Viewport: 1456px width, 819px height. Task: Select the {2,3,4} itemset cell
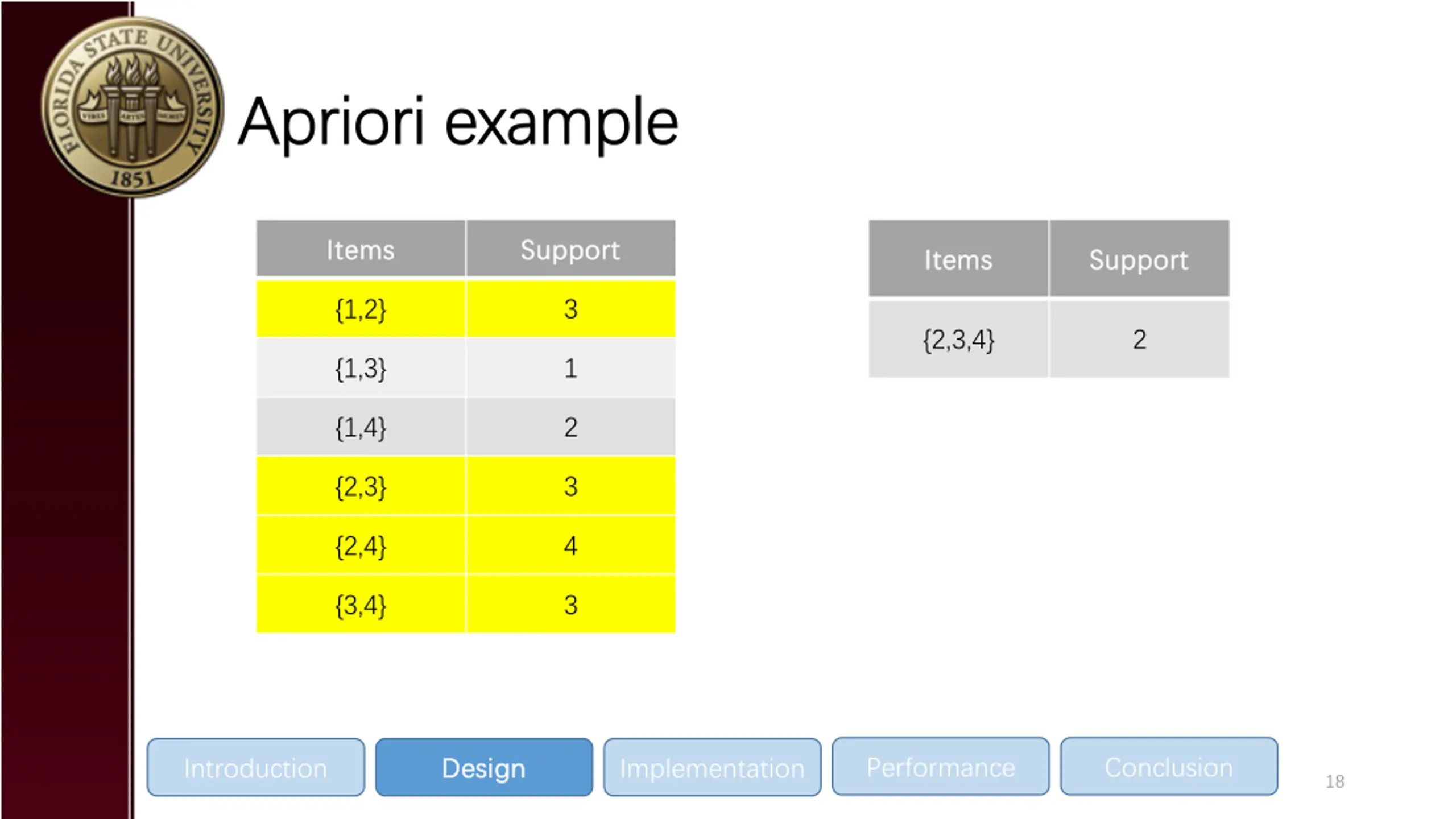(958, 340)
